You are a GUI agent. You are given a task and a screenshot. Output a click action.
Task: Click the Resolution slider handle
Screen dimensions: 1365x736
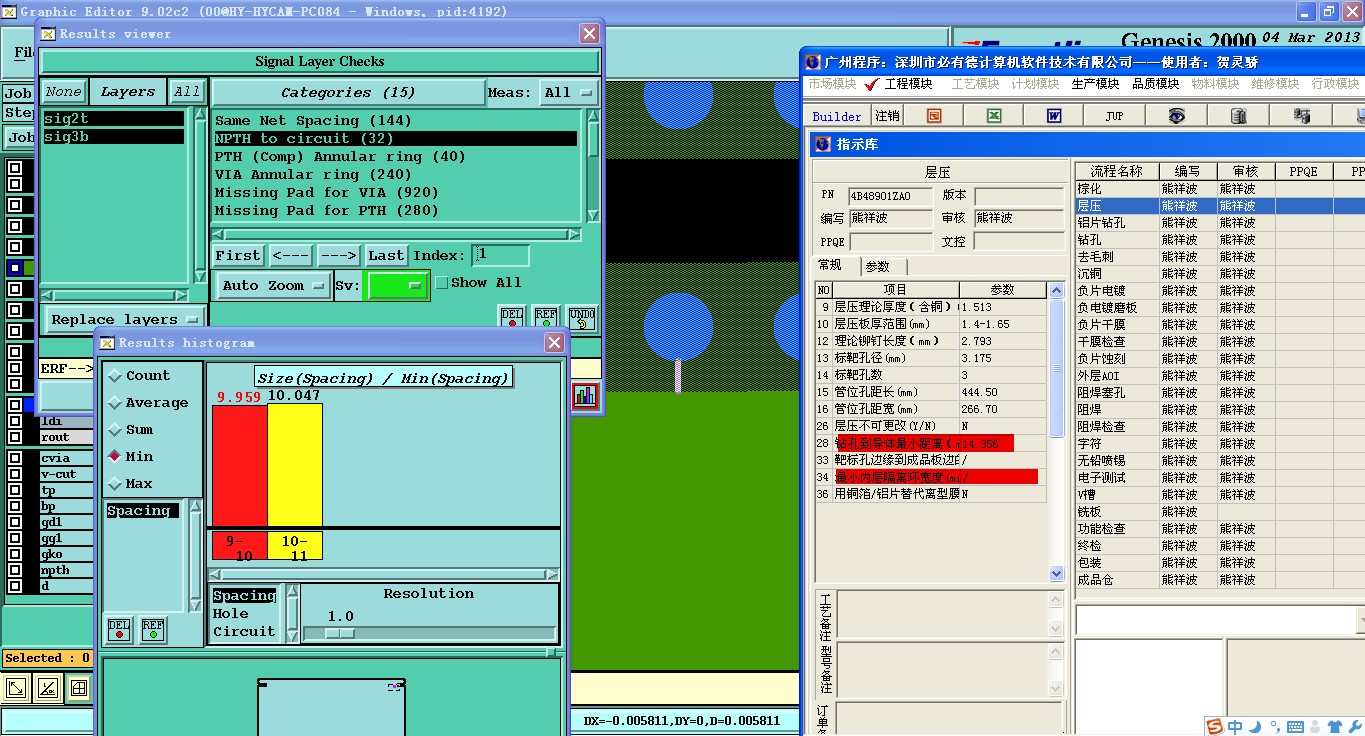340,633
